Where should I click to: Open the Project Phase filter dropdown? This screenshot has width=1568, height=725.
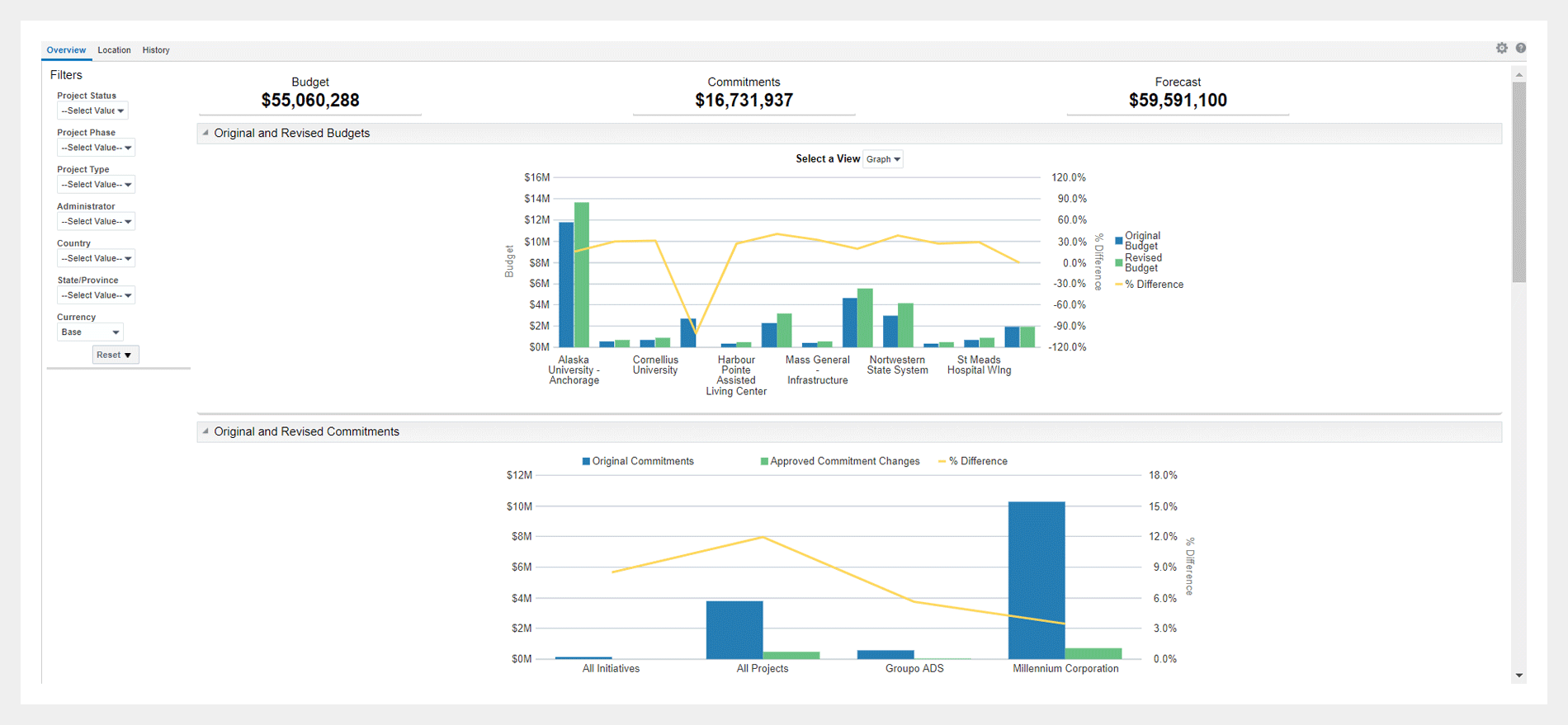click(96, 148)
